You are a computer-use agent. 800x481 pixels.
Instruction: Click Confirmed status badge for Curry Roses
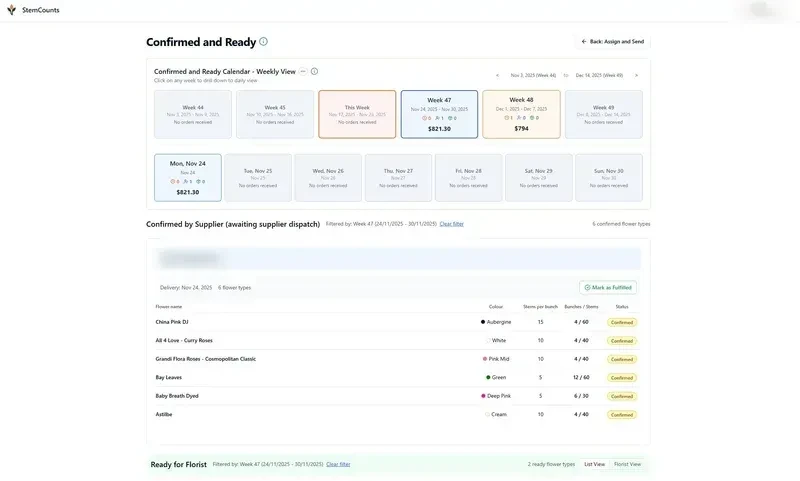(x=622, y=341)
